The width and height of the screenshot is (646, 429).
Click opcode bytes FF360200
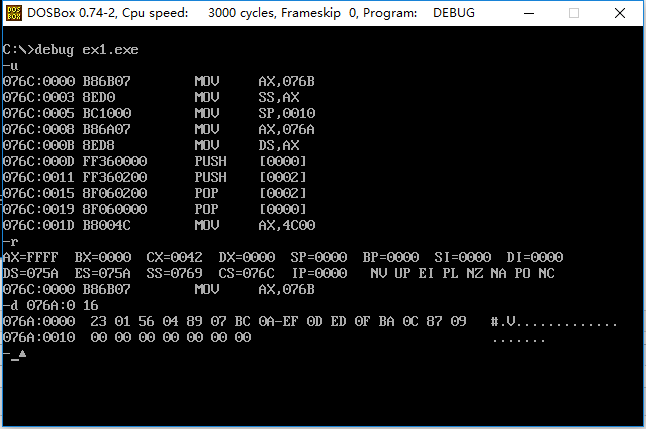(115, 177)
